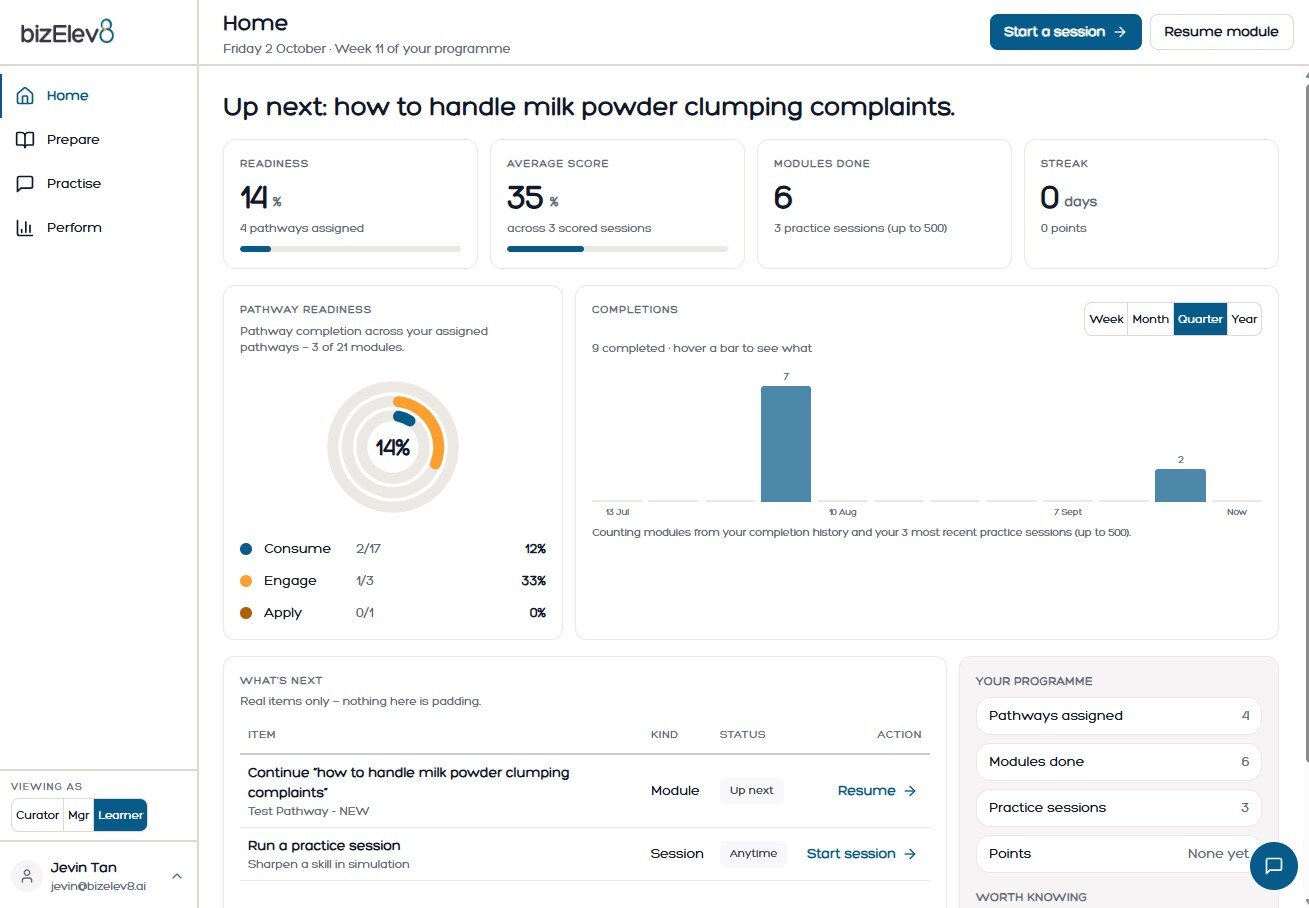Image resolution: width=1309 pixels, height=908 pixels.
Task: Click the Perform bar chart icon
Action: click(26, 228)
